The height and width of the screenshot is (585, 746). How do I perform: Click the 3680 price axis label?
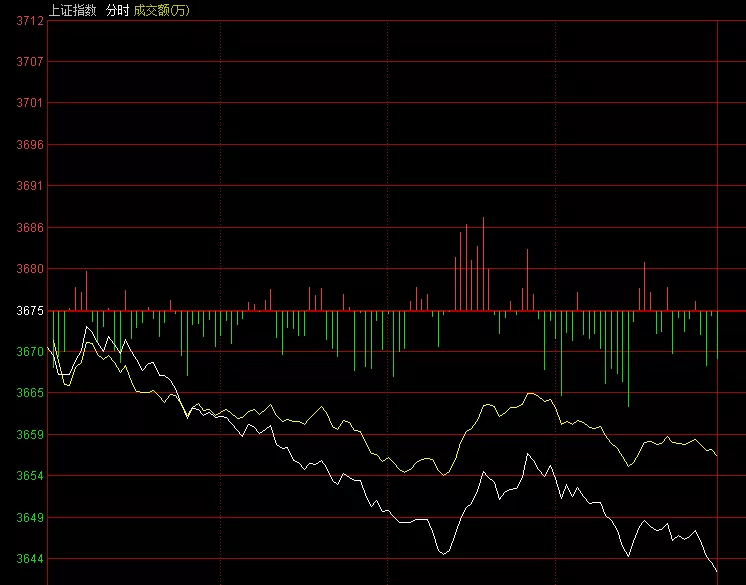(30, 269)
